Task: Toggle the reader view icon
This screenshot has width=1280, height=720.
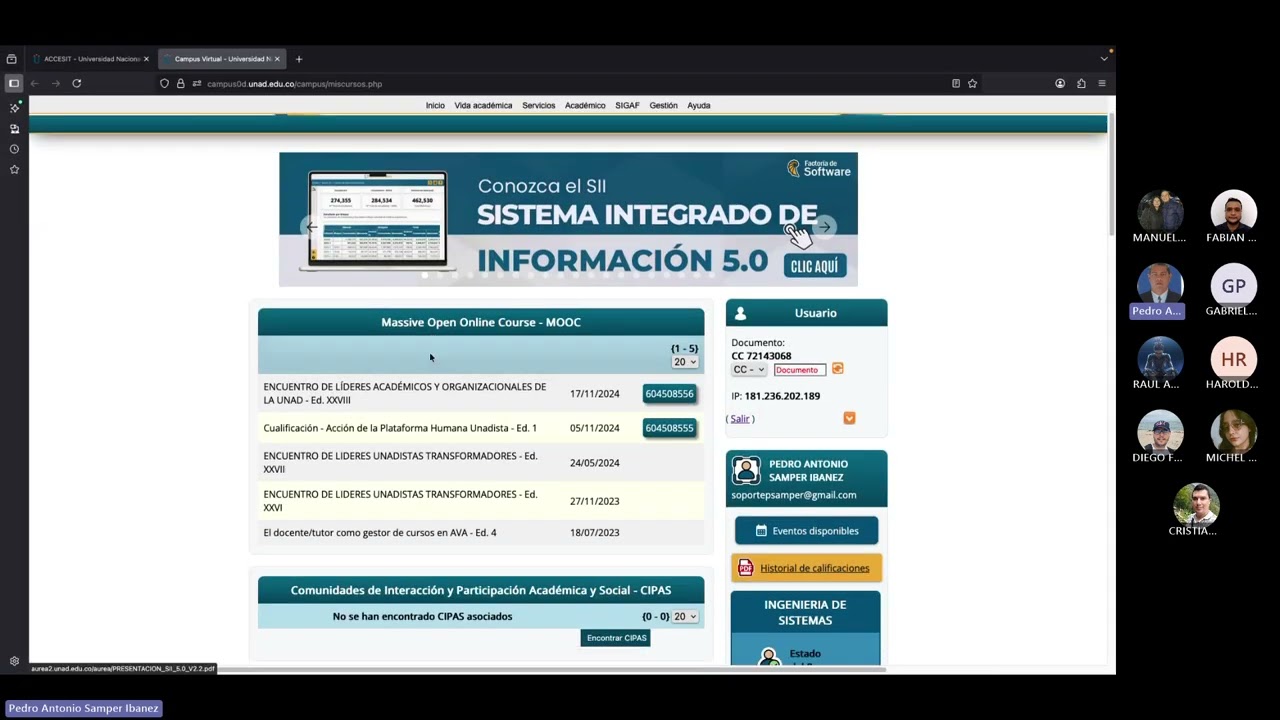Action: click(956, 84)
